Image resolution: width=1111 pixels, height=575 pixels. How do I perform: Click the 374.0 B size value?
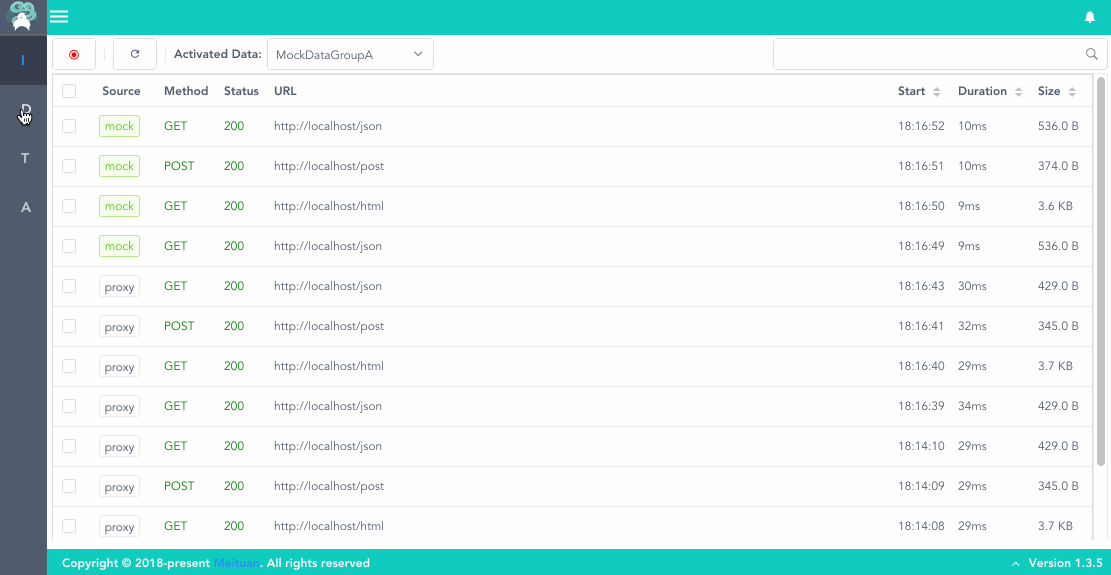click(x=1058, y=166)
